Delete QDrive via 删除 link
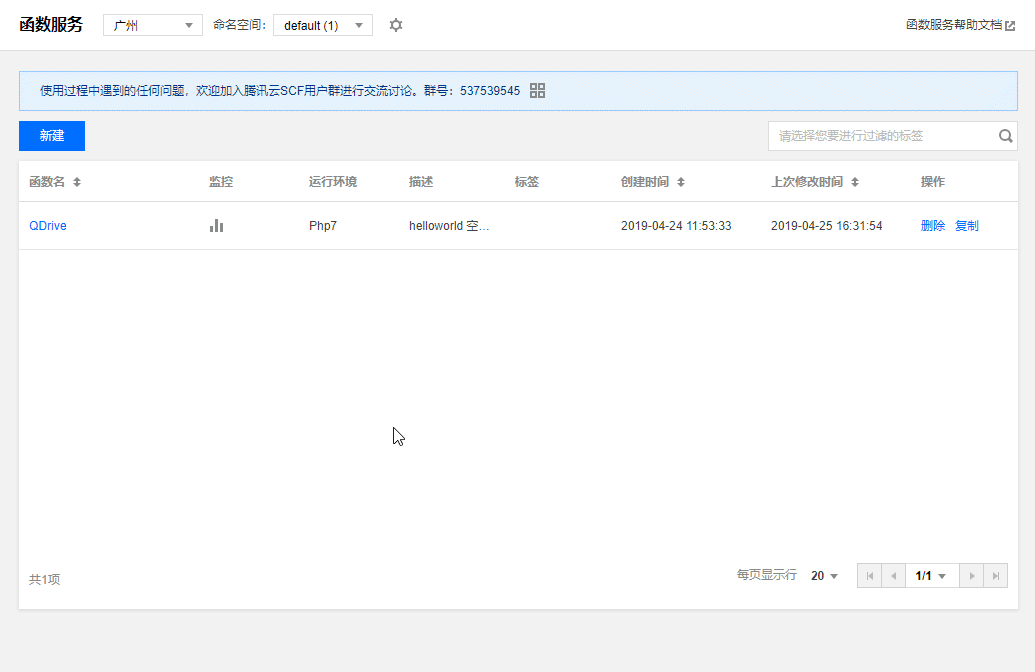Screen dimensions: 1035x672 [932, 226]
